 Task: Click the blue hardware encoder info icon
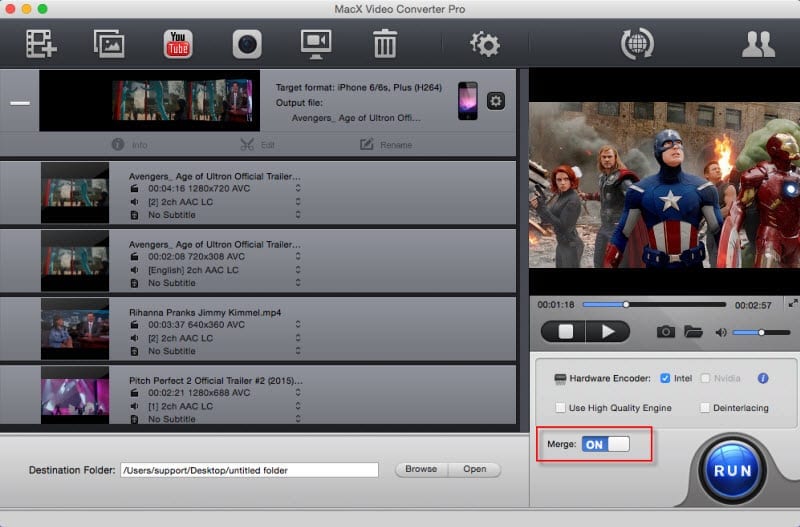click(x=763, y=378)
